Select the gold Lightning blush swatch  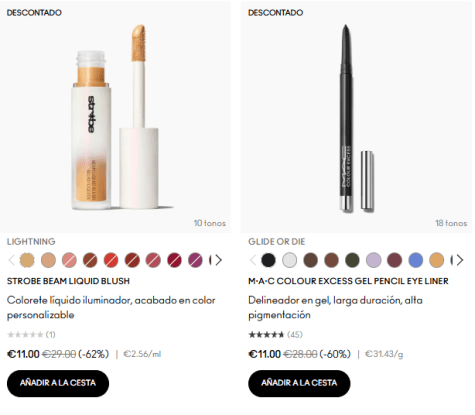(27, 260)
